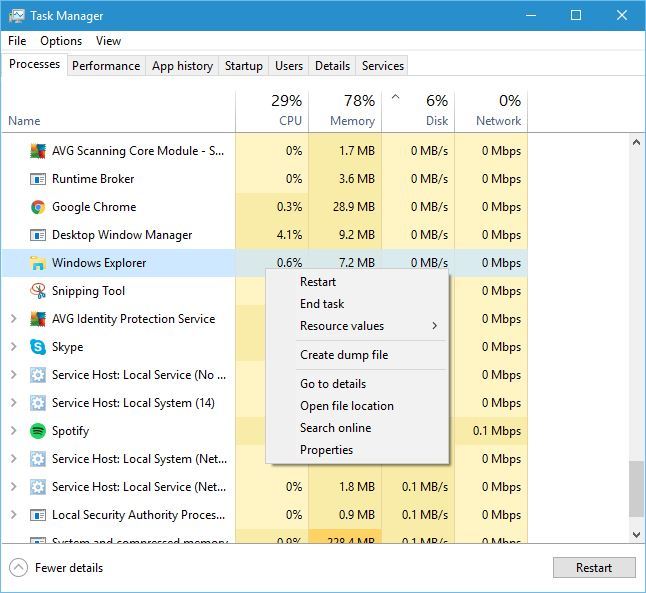Choose Restart from the context menu
Screen dimensions: 646x593
click(357, 282)
